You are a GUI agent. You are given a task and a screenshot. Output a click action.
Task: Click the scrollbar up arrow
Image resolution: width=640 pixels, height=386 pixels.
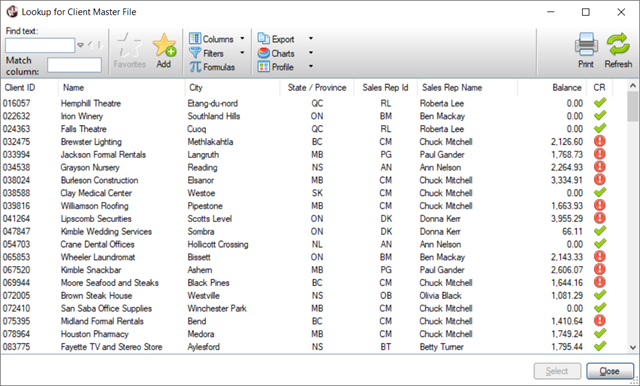(x=633, y=86)
